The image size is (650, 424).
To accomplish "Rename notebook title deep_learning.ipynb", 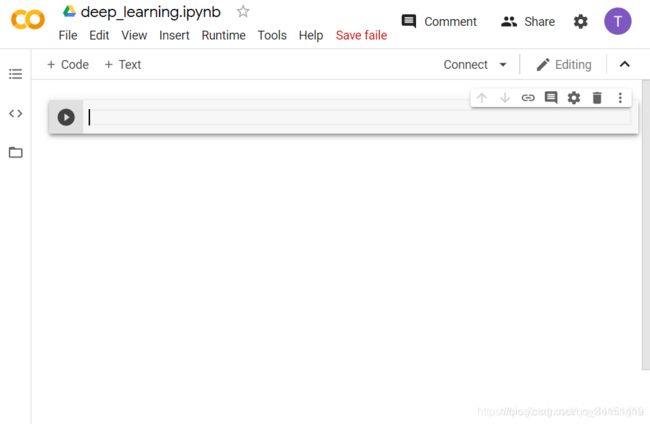I will [150, 12].
